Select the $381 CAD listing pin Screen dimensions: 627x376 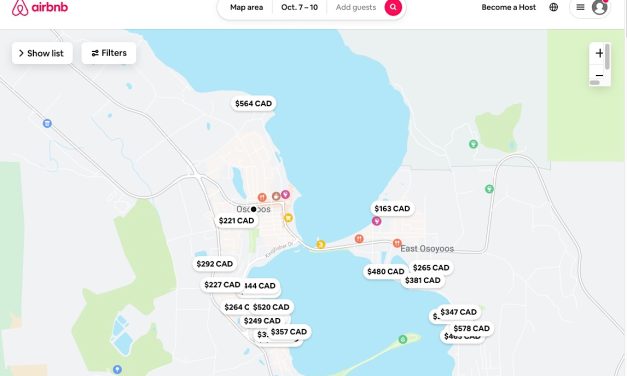pyautogui.click(x=423, y=280)
